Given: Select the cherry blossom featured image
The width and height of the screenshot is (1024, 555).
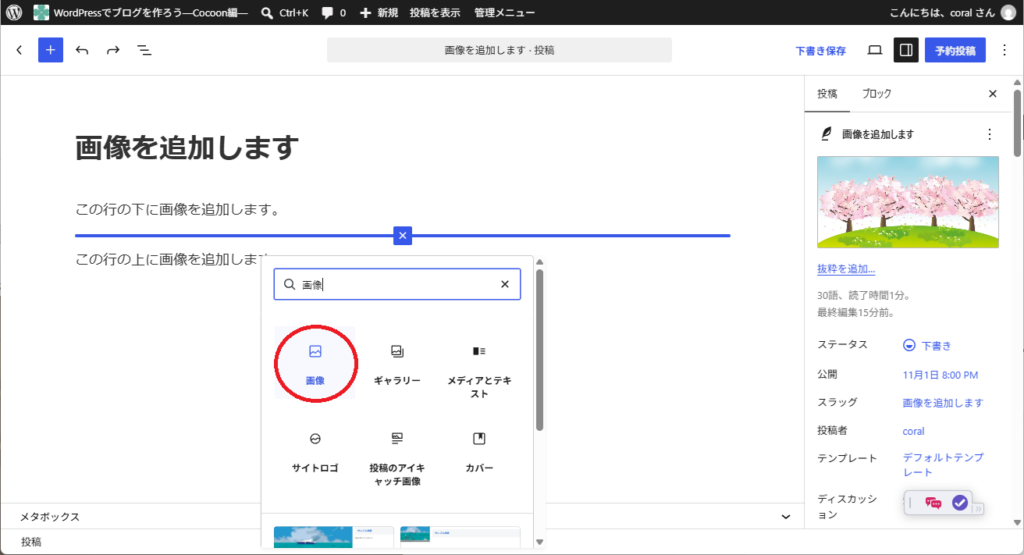Looking at the screenshot, I should point(908,202).
